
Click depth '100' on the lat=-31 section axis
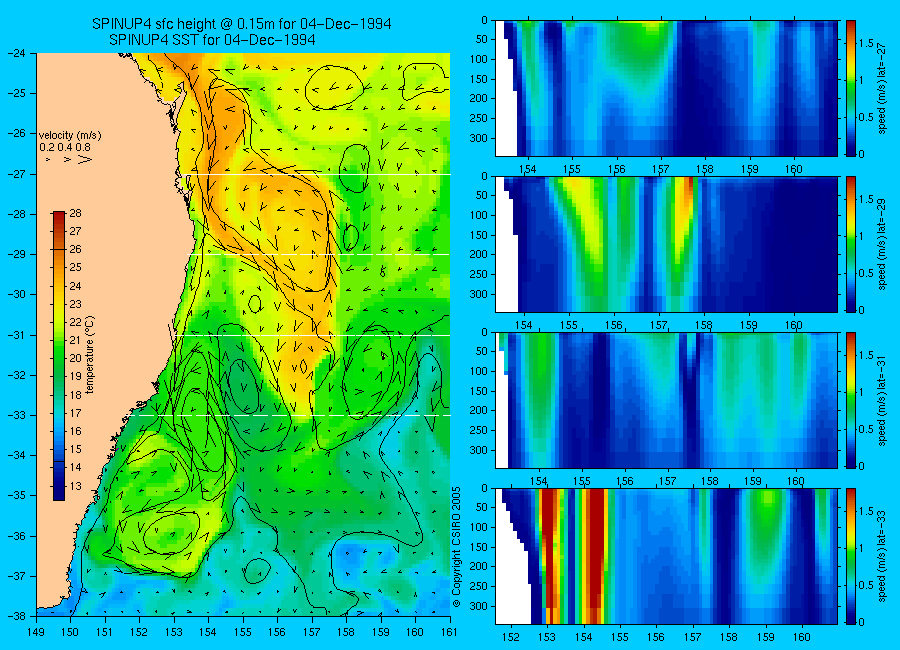479,372
